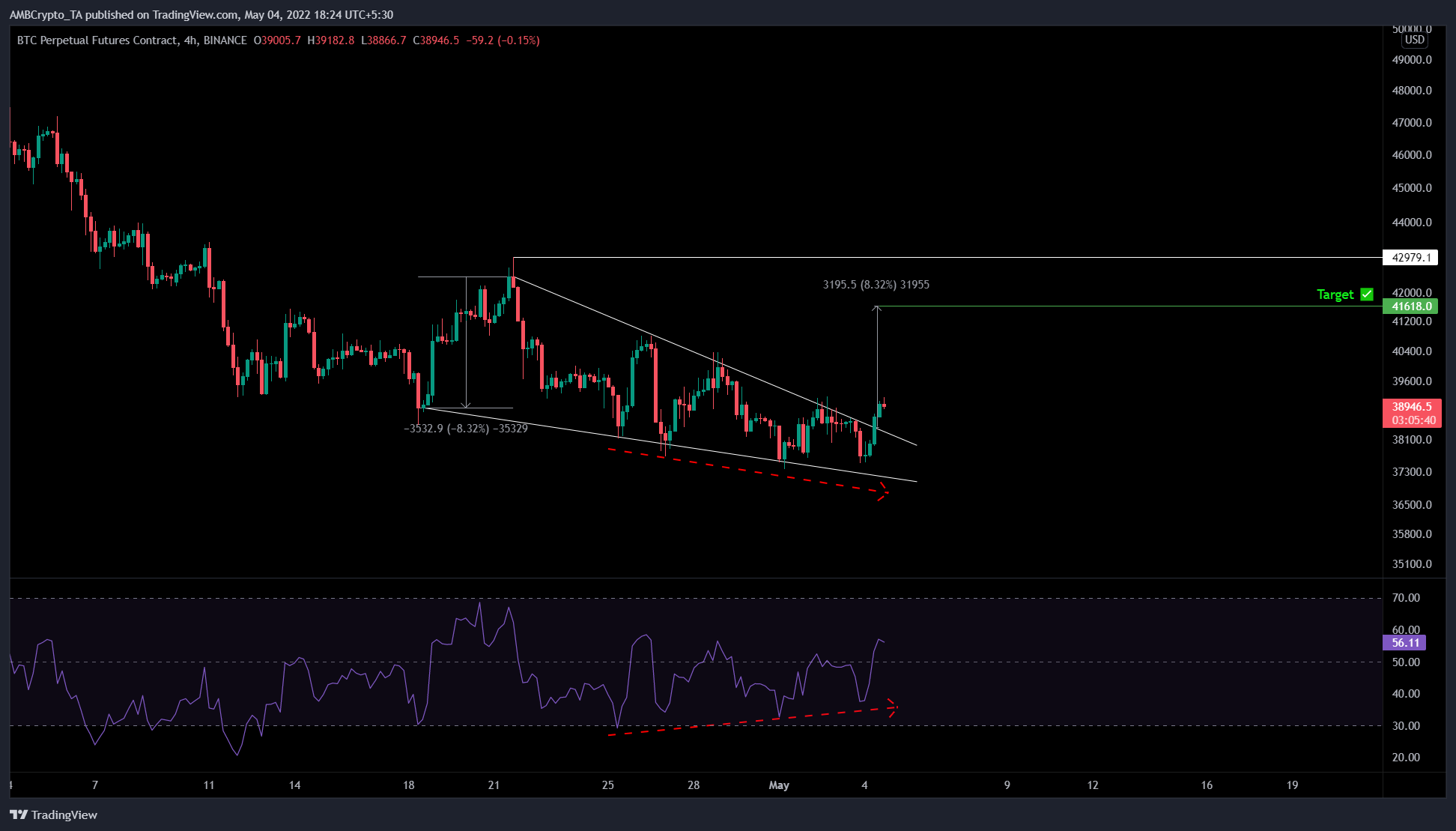
Task: Click the 44000.0 price scale label
Action: [x=1412, y=223]
